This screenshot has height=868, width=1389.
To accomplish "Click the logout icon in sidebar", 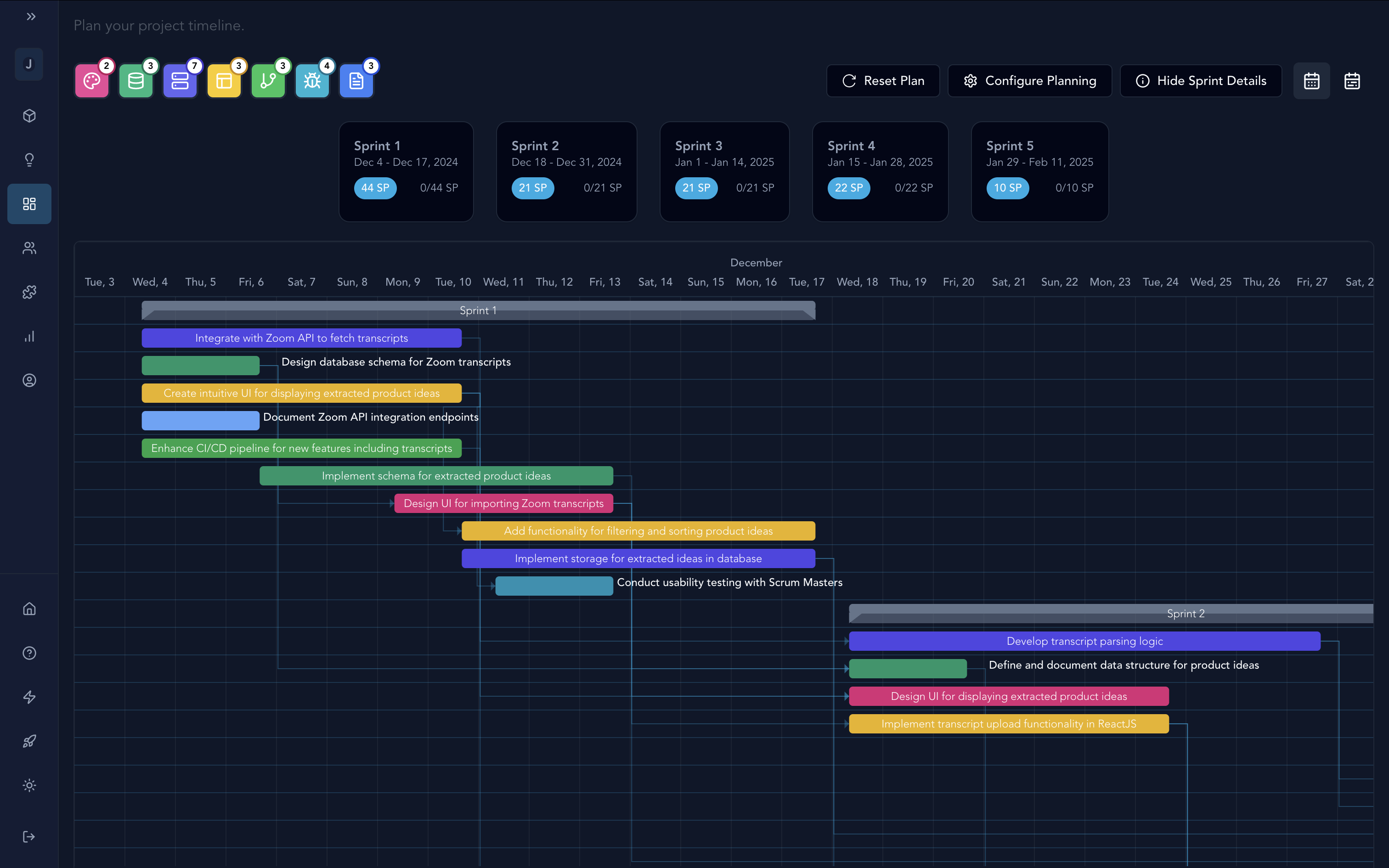I will click(29, 836).
